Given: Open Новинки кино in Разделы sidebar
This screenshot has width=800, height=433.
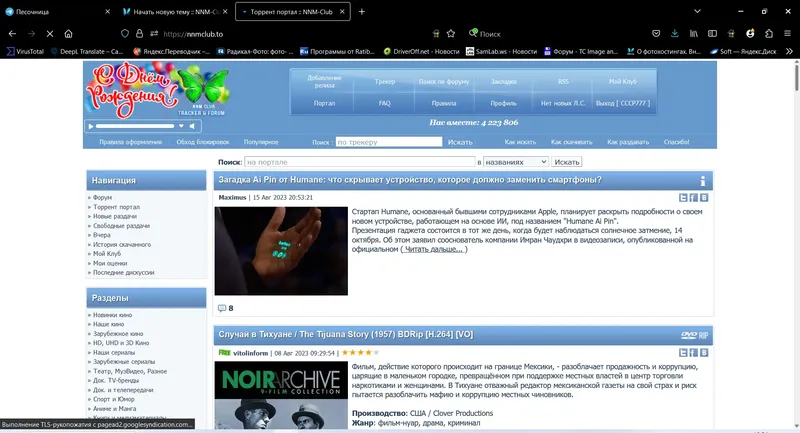Looking at the screenshot, I should coord(112,315).
